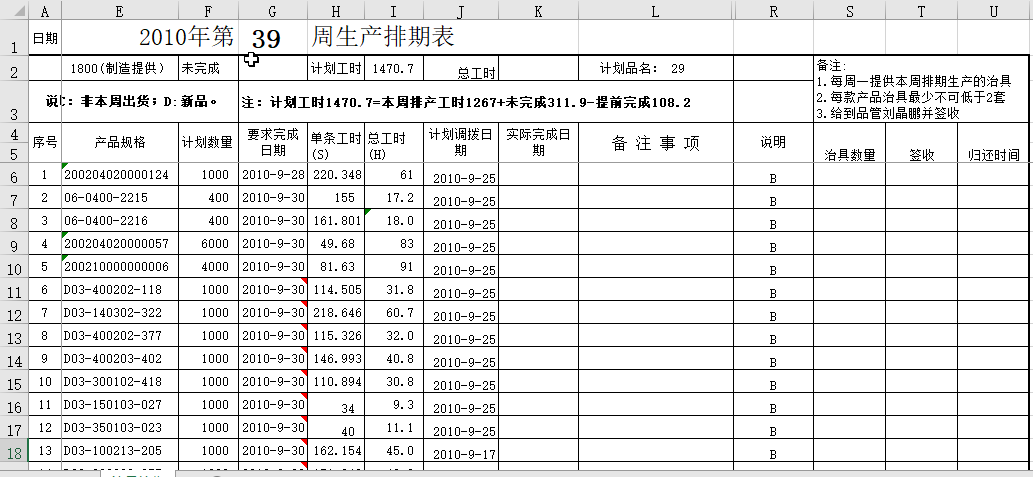Click the 签收 heading cell
Viewport: 1033px width, 477px height.
point(921,155)
